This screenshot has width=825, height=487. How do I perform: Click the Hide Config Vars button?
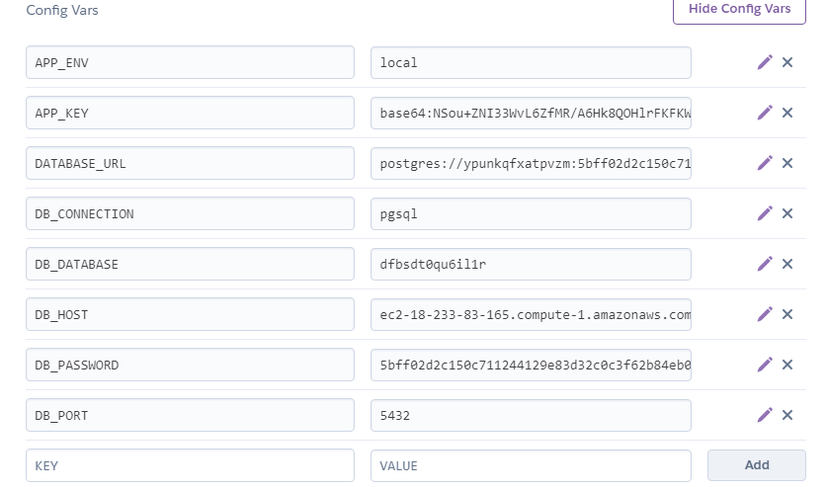(x=739, y=9)
